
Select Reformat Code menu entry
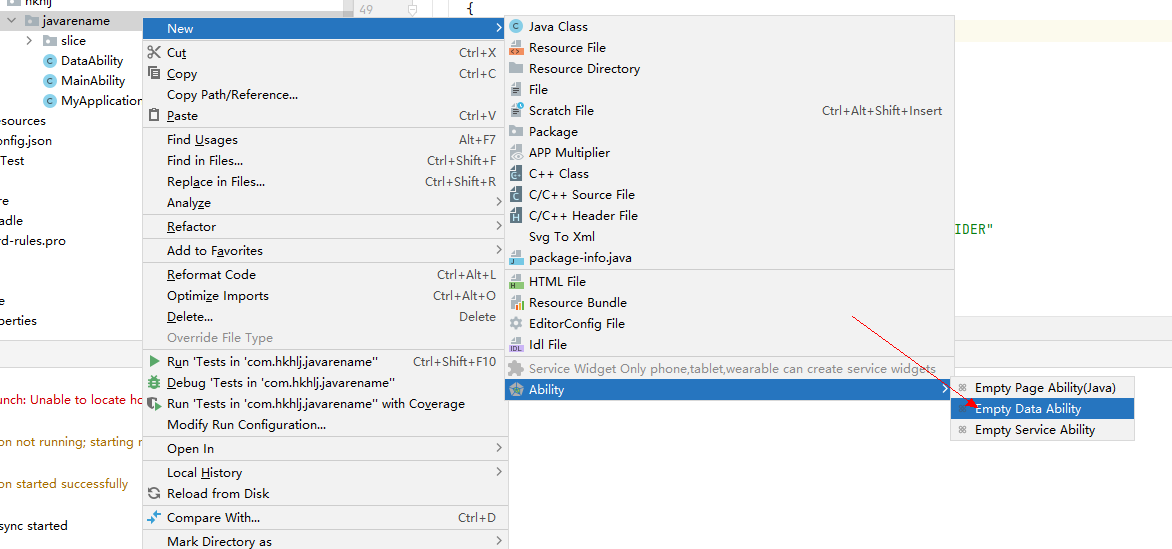(x=323, y=274)
